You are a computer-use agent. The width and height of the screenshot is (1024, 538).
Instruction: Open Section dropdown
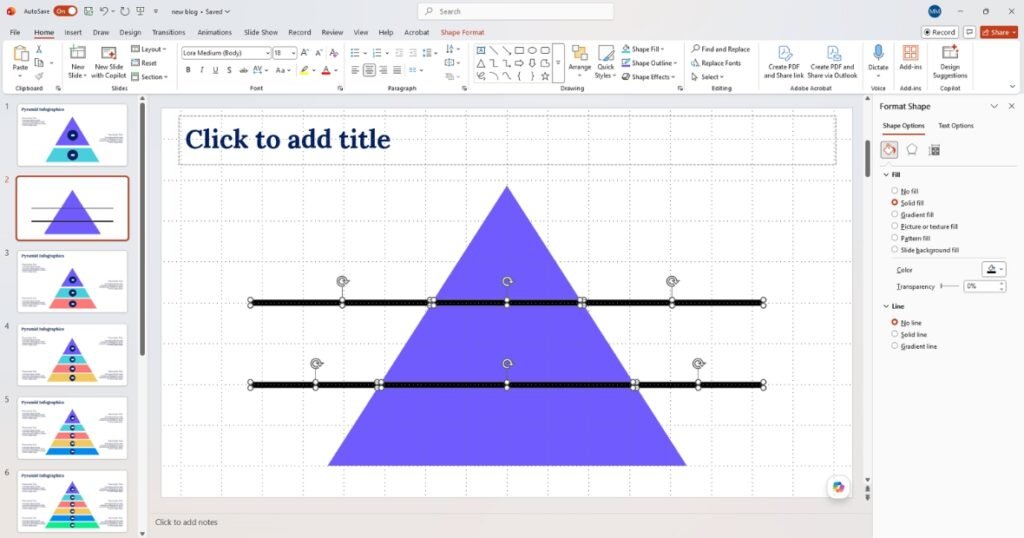[150, 76]
